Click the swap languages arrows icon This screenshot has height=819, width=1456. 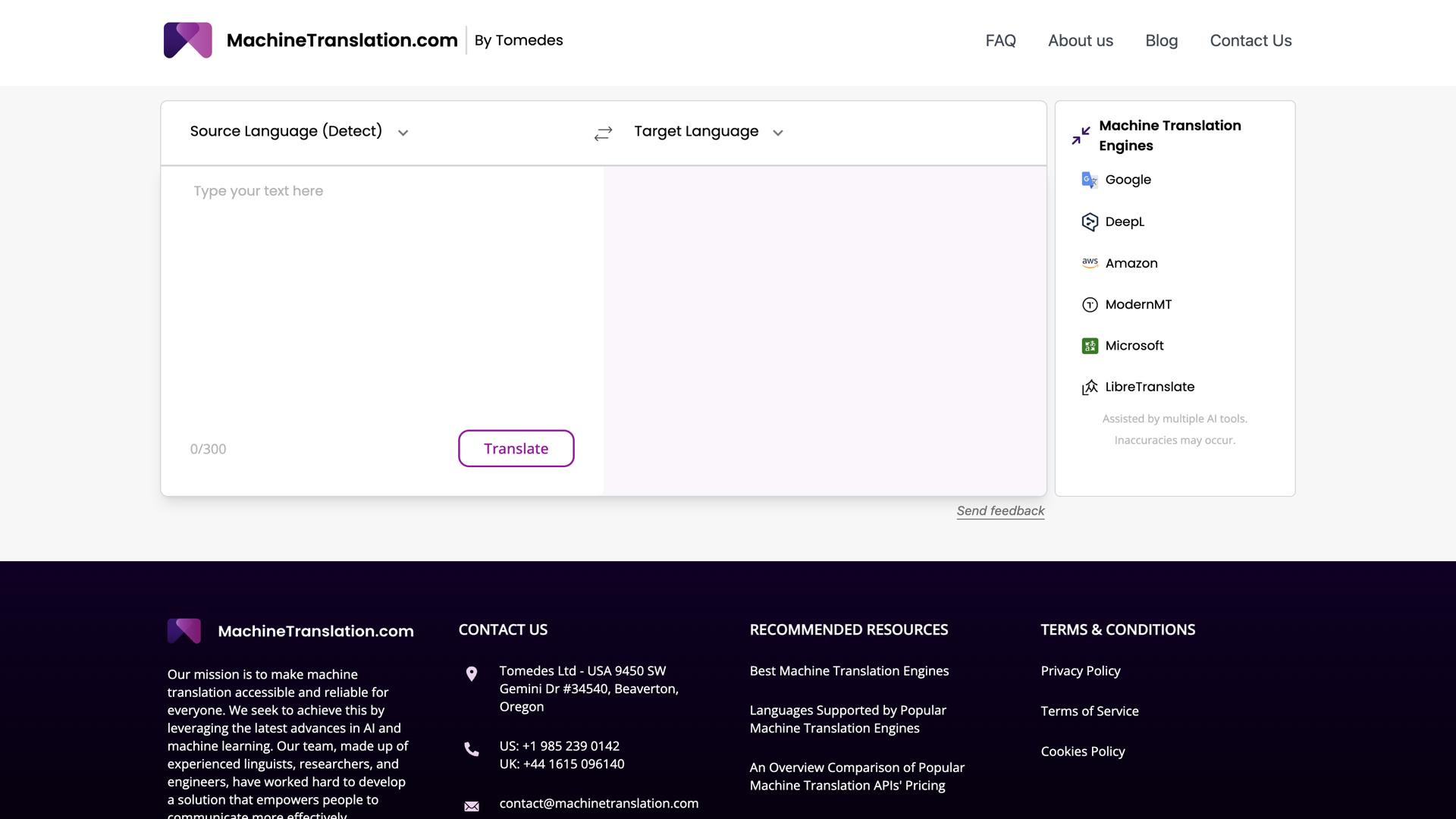pos(602,133)
